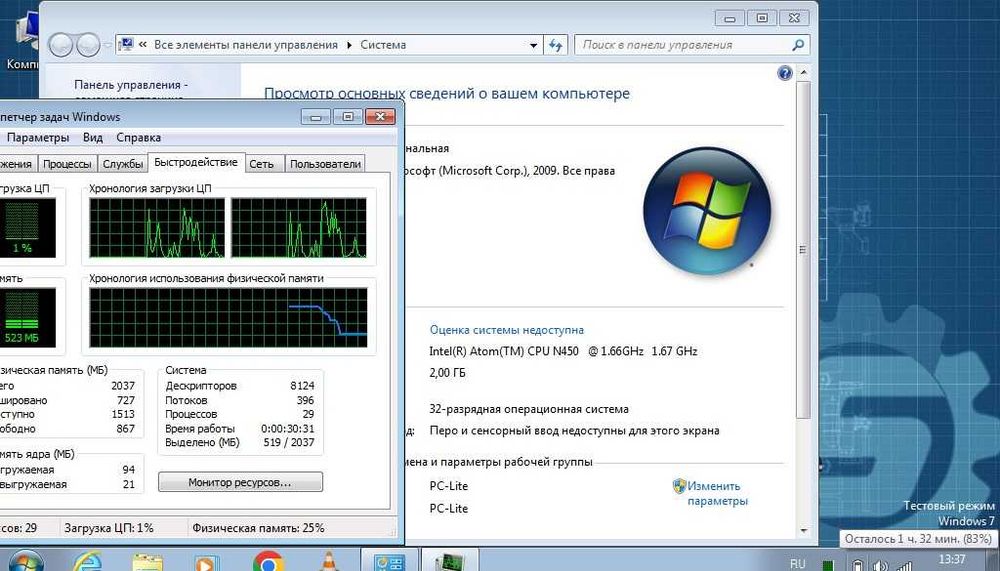The width and height of the screenshot is (1000, 571).
Task: Open the Параметры menu in Task Manager
Action: (x=38, y=137)
